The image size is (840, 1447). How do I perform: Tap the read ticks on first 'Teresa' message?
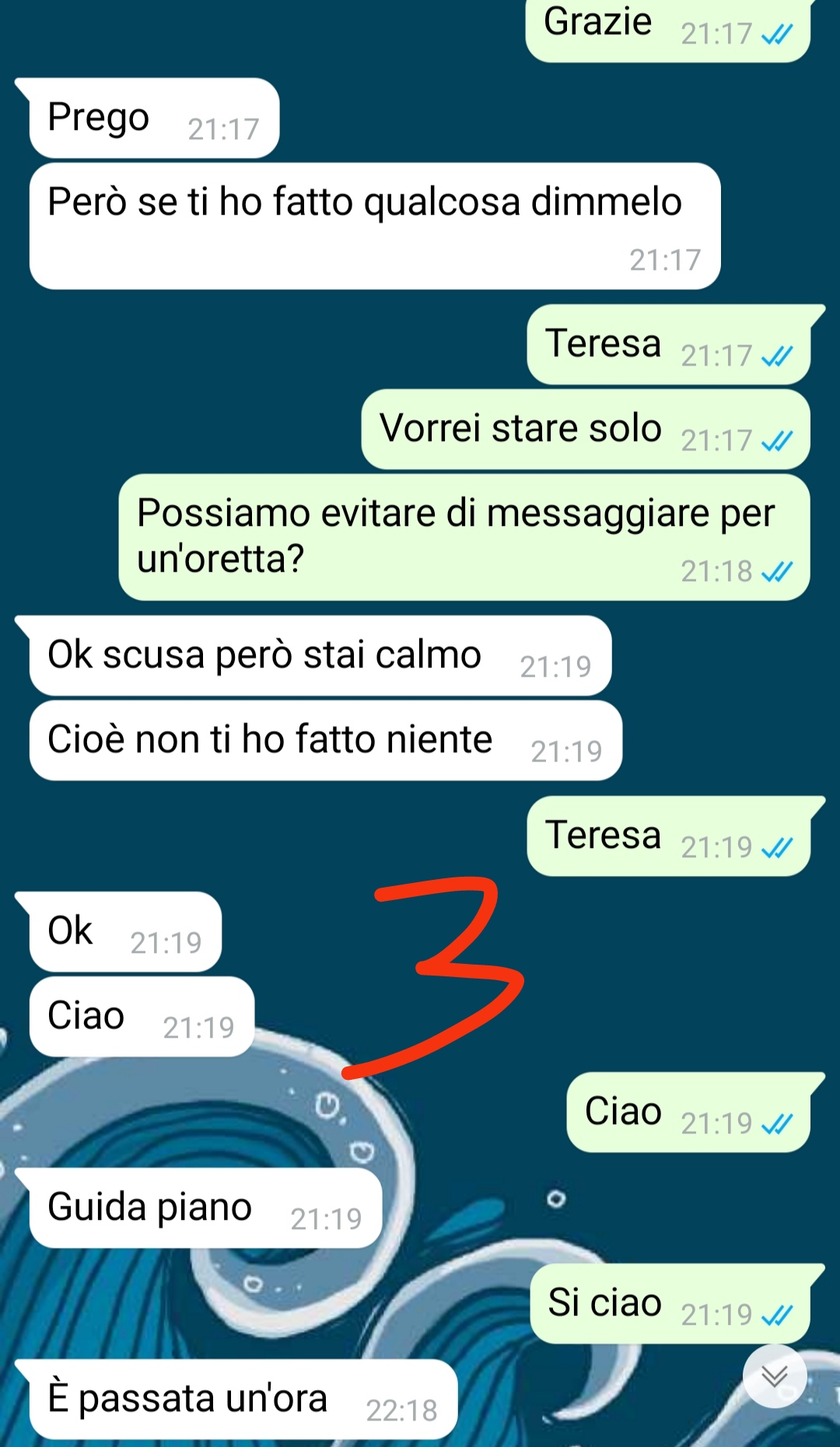click(777, 356)
